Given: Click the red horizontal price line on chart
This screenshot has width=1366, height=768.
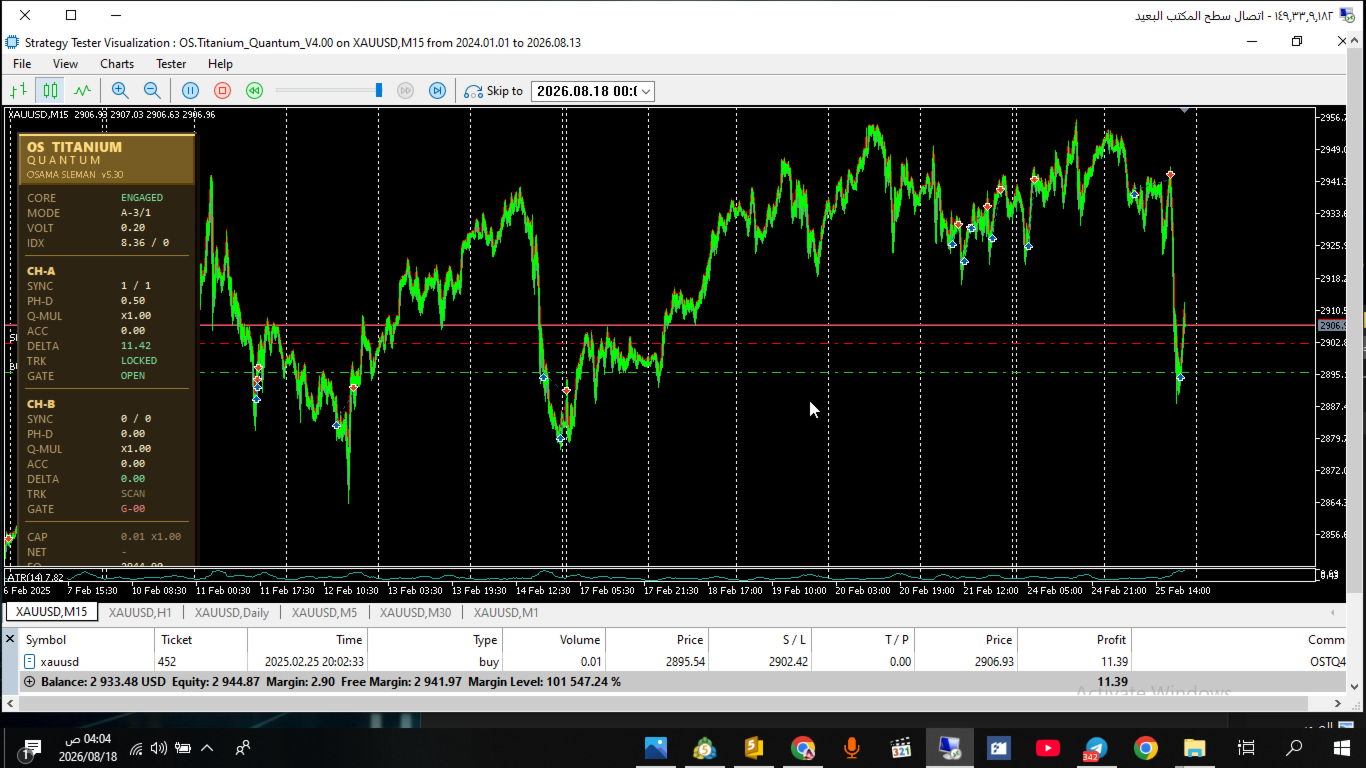Looking at the screenshot, I should (x=757, y=325).
